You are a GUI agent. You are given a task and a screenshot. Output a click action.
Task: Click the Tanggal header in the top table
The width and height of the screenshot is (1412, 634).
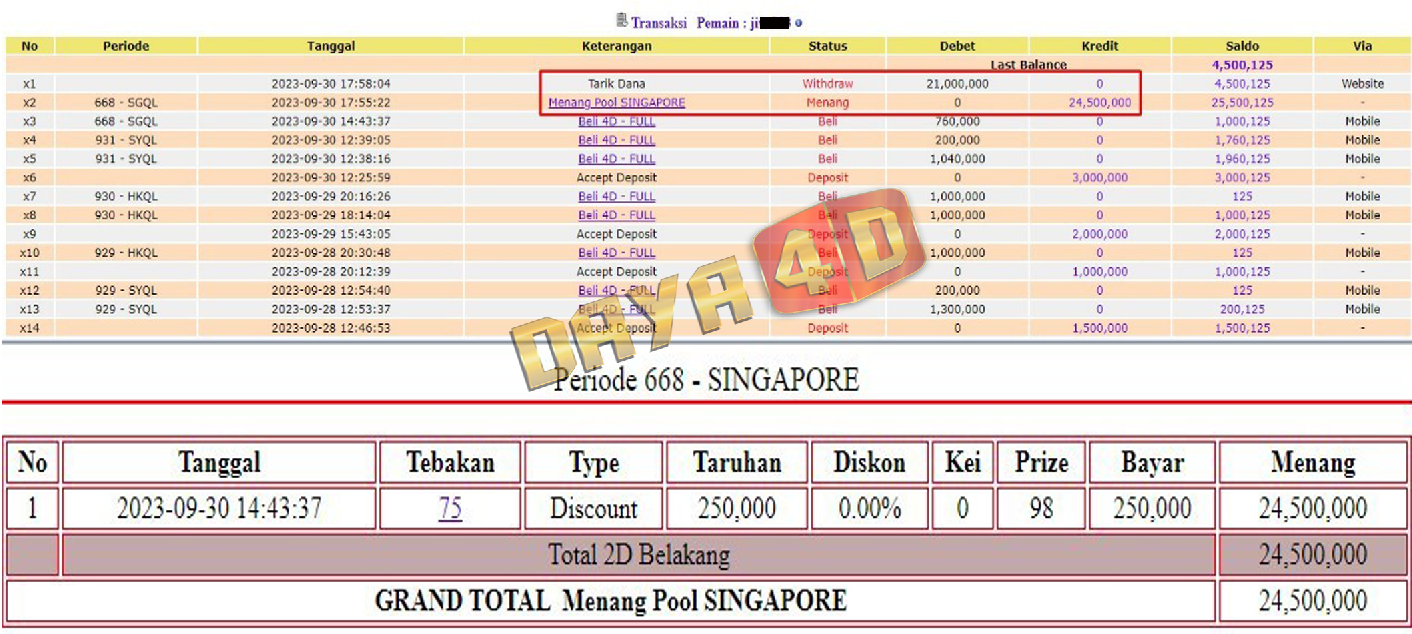coord(330,46)
